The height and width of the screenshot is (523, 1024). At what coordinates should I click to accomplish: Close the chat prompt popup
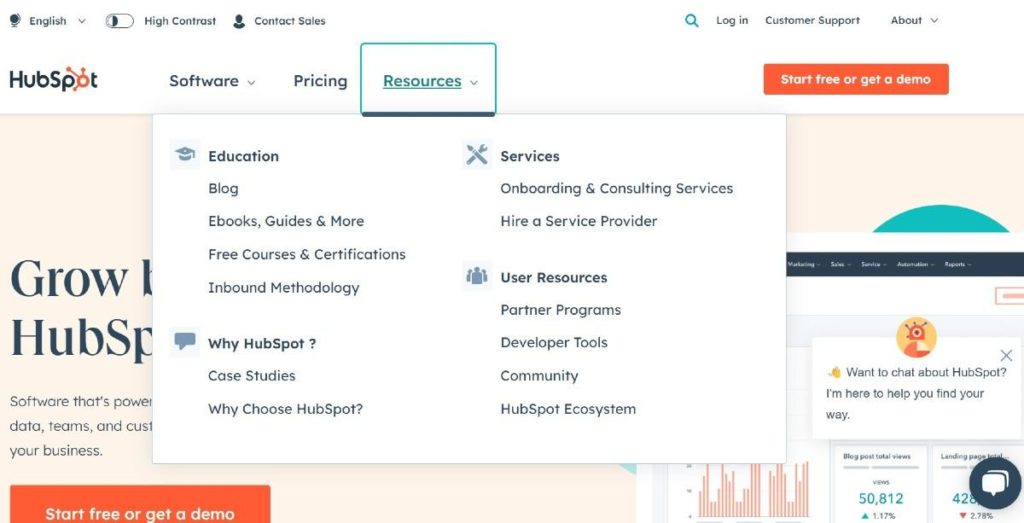pyautogui.click(x=1006, y=355)
